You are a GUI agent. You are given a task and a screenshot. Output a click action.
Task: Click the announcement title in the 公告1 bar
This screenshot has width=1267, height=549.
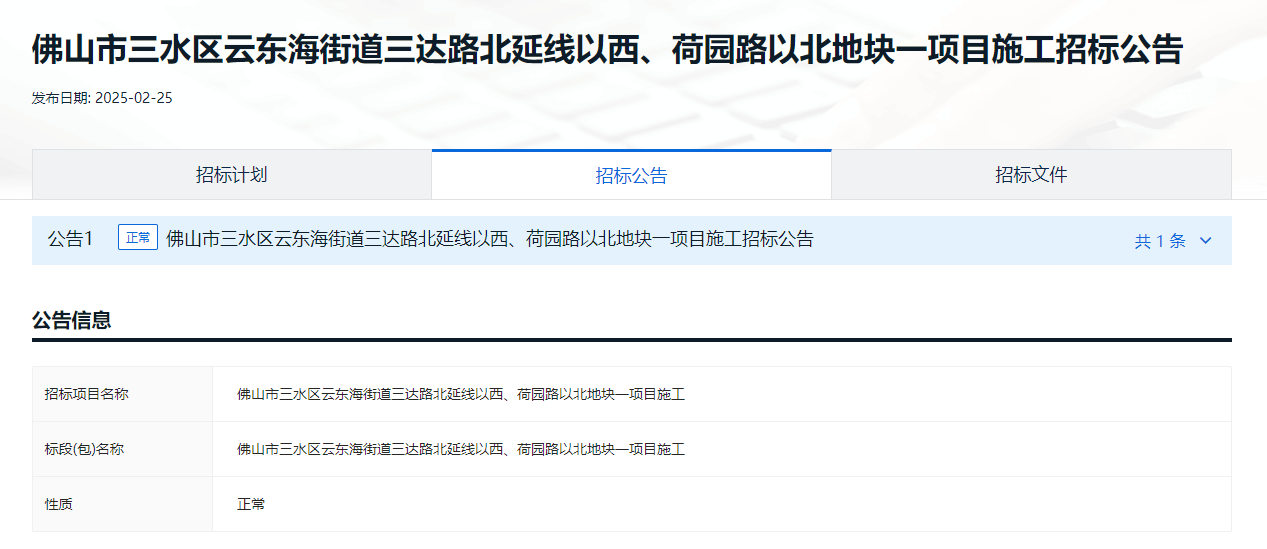click(x=489, y=239)
